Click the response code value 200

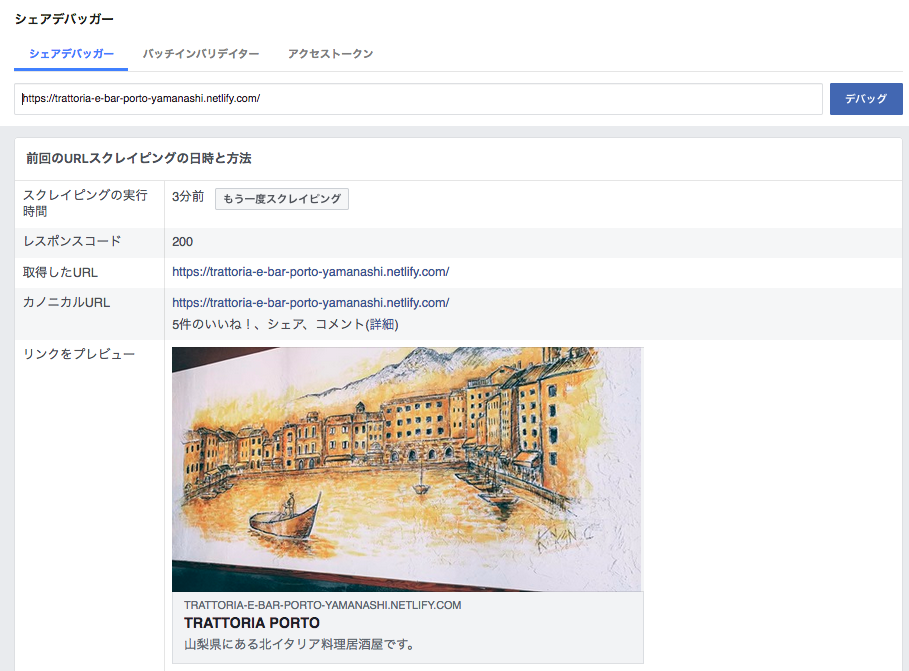coord(183,242)
